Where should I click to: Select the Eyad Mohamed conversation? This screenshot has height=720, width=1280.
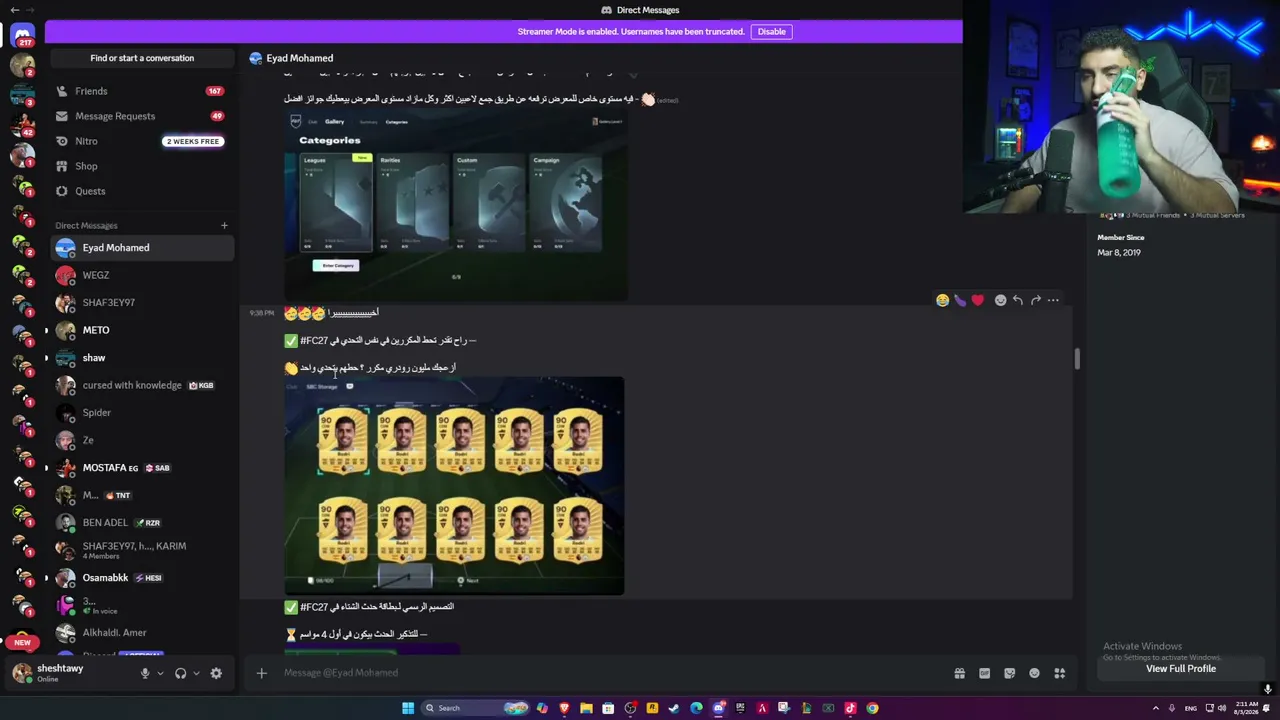(x=142, y=248)
